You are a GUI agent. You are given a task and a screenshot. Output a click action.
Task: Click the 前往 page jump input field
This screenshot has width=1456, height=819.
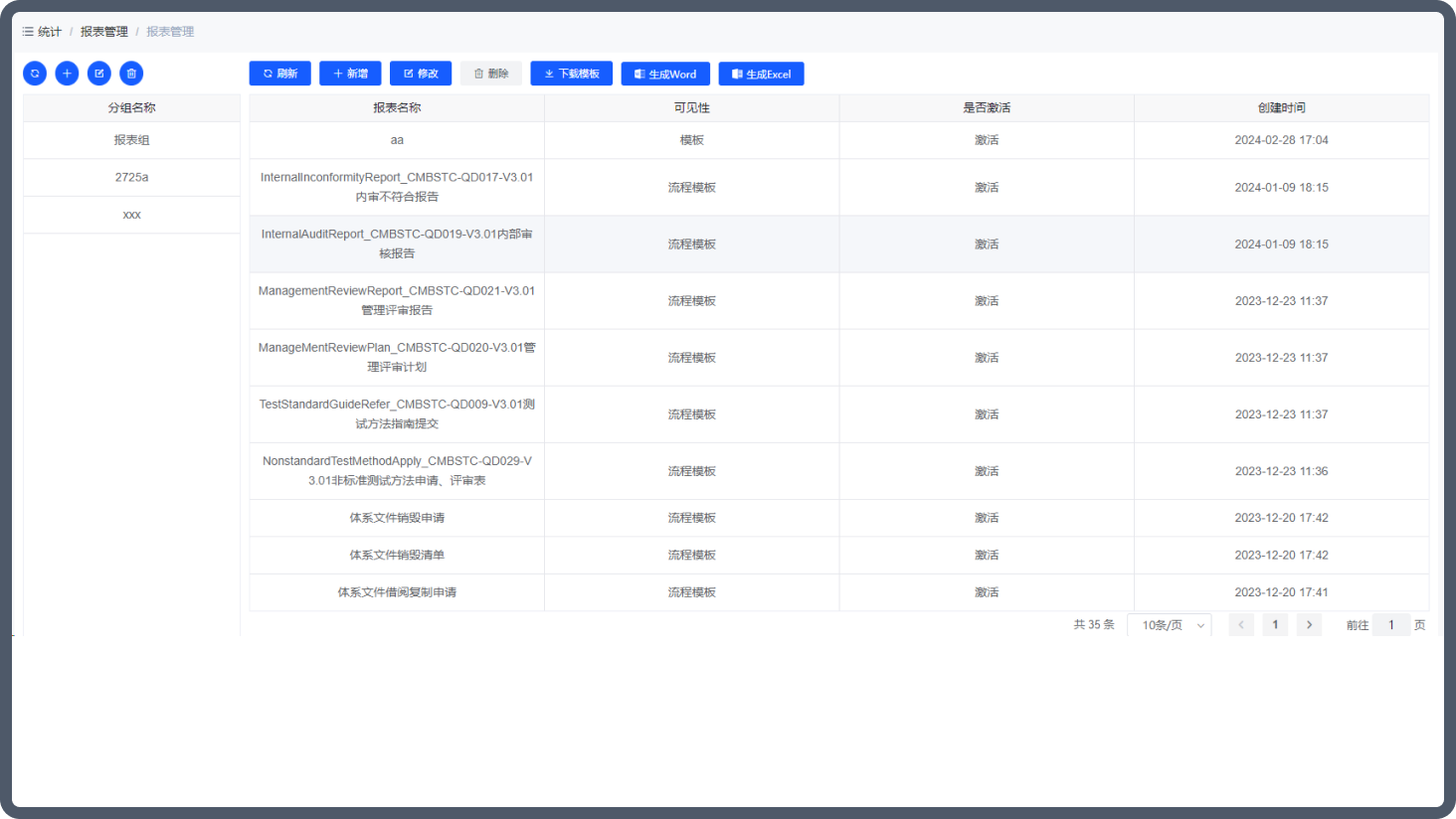click(x=1391, y=625)
